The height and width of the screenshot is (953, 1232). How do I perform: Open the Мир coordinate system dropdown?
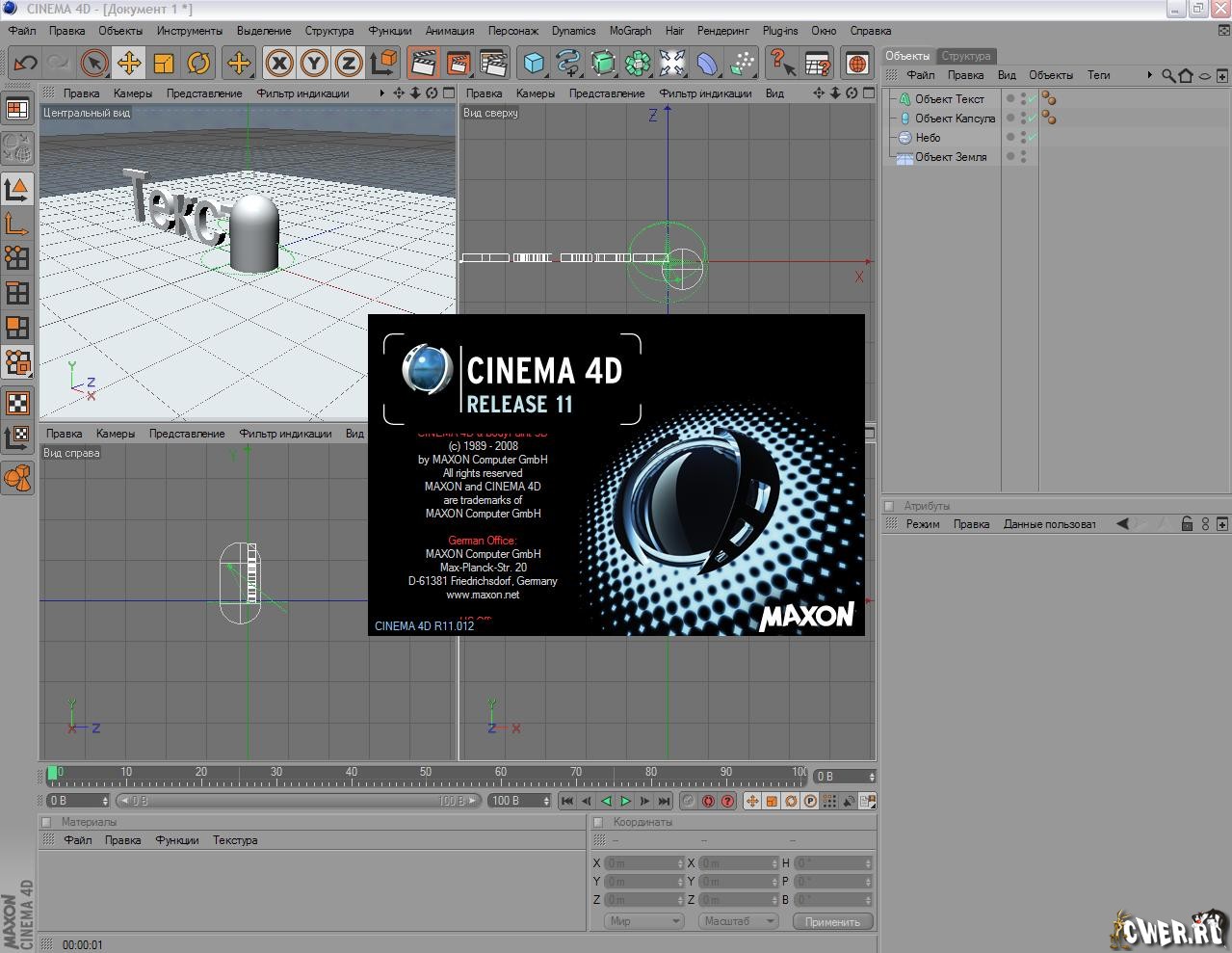pyautogui.click(x=644, y=921)
